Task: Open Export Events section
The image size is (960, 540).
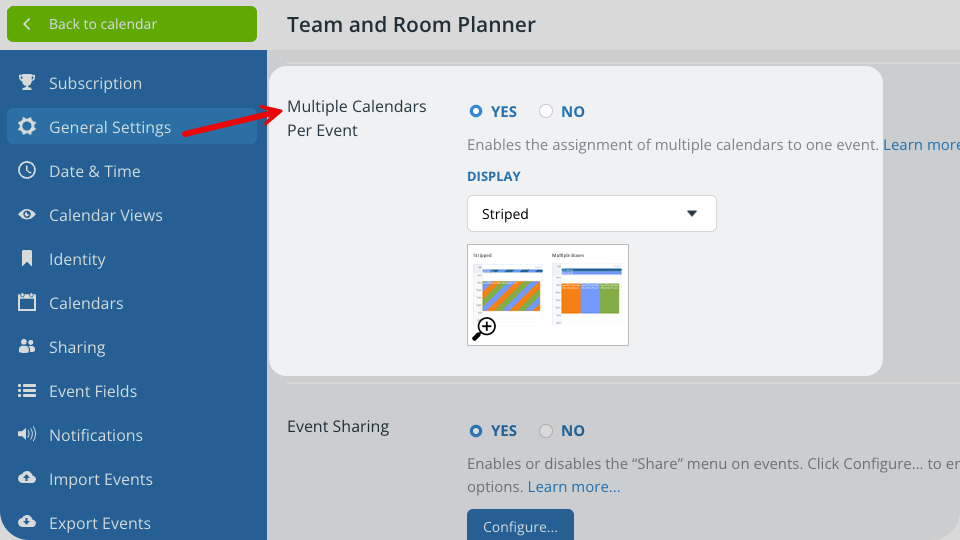Action: pos(99,523)
